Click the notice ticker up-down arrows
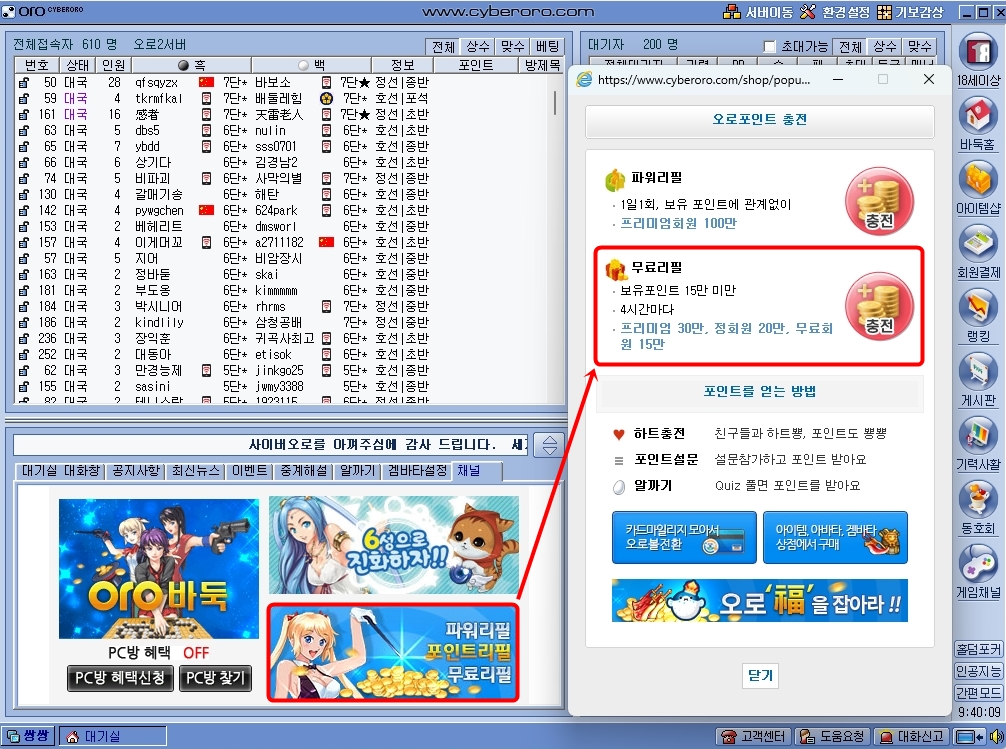This screenshot has height=749, width=1006. (550, 445)
